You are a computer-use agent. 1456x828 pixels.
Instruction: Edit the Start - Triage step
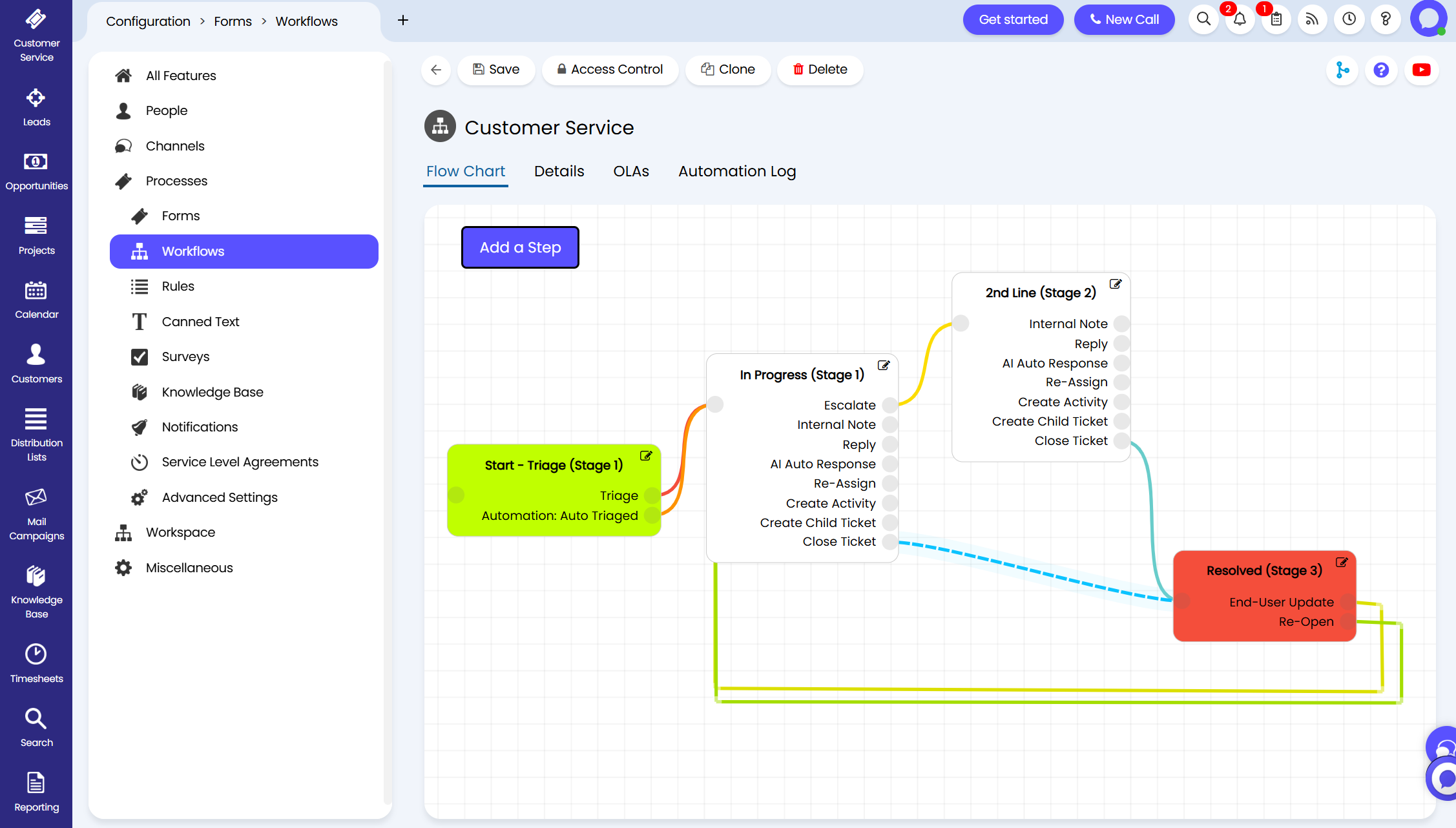point(646,456)
